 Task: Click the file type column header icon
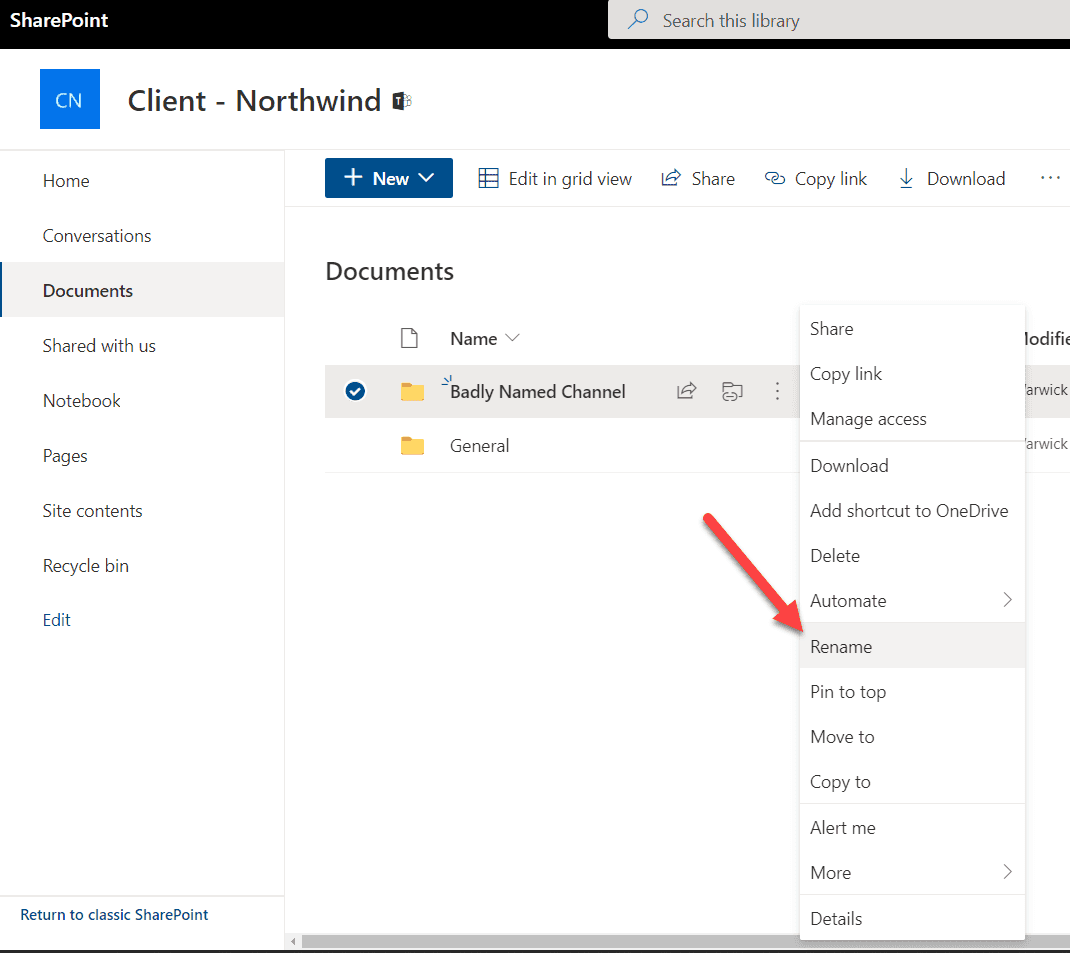[x=409, y=338]
